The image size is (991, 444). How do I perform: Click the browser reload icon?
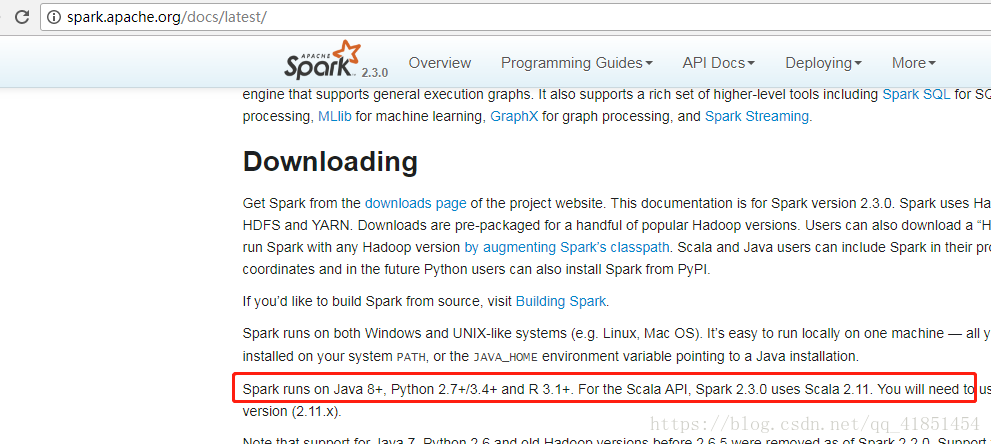pos(22,17)
